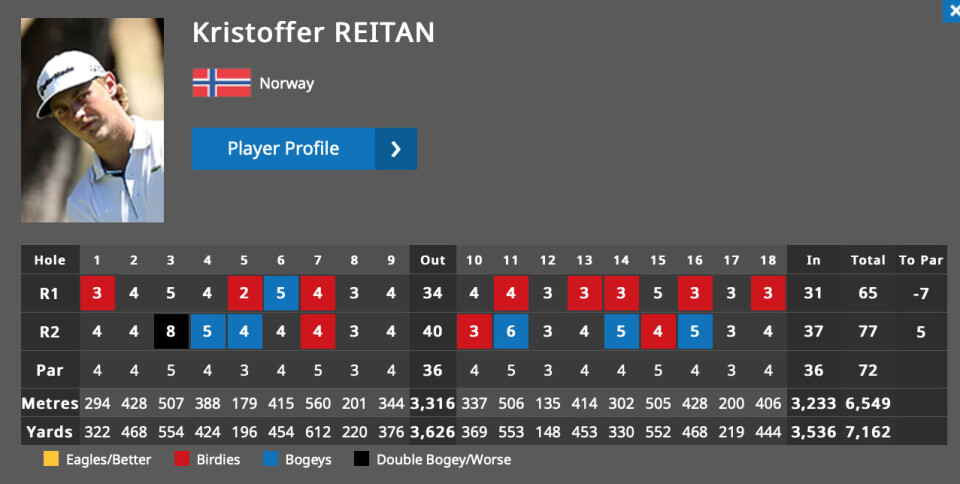Click the Kristoffer REITAN name heading
This screenshot has height=484, width=960.
click(x=313, y=32)
